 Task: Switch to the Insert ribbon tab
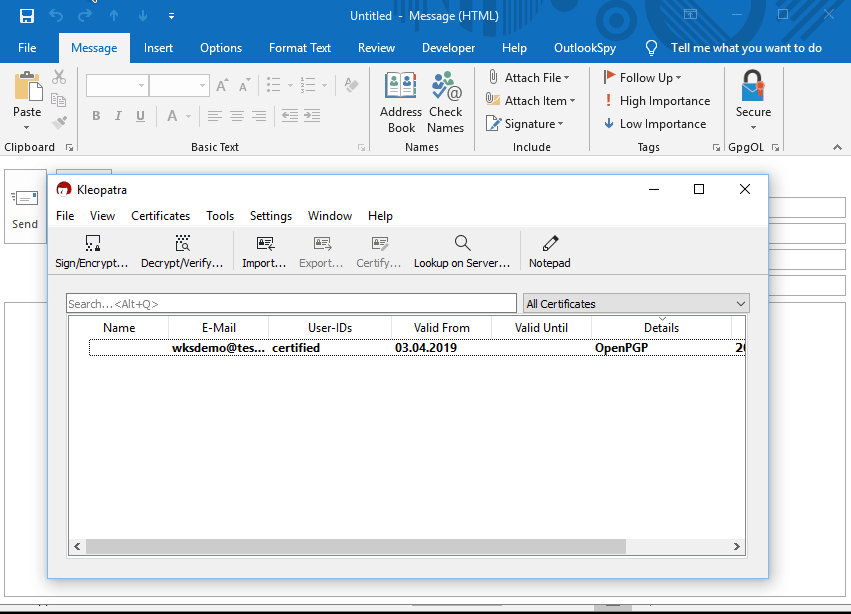[x=158, y=48]
